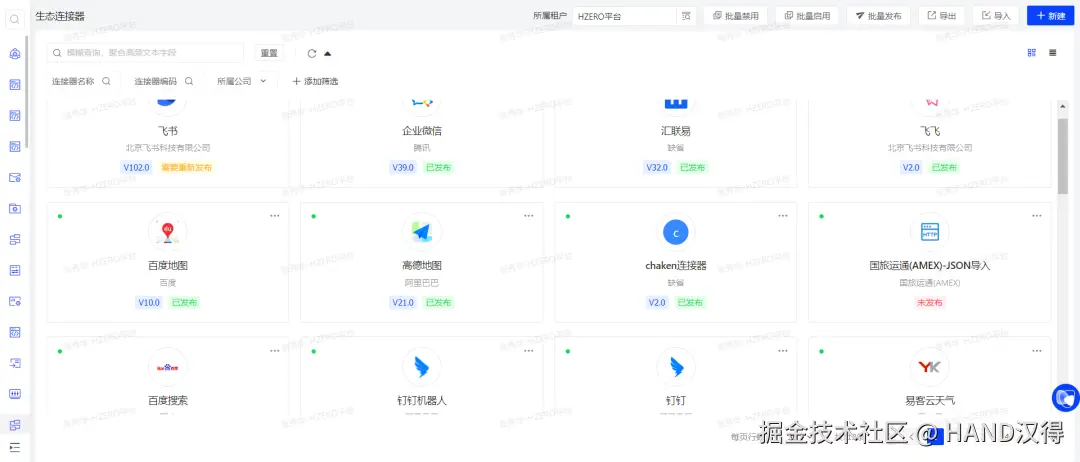Screen dimensions: 1080x462
Task: Open the more menu on 高德地图 card
Action: (x=528, y=216)
